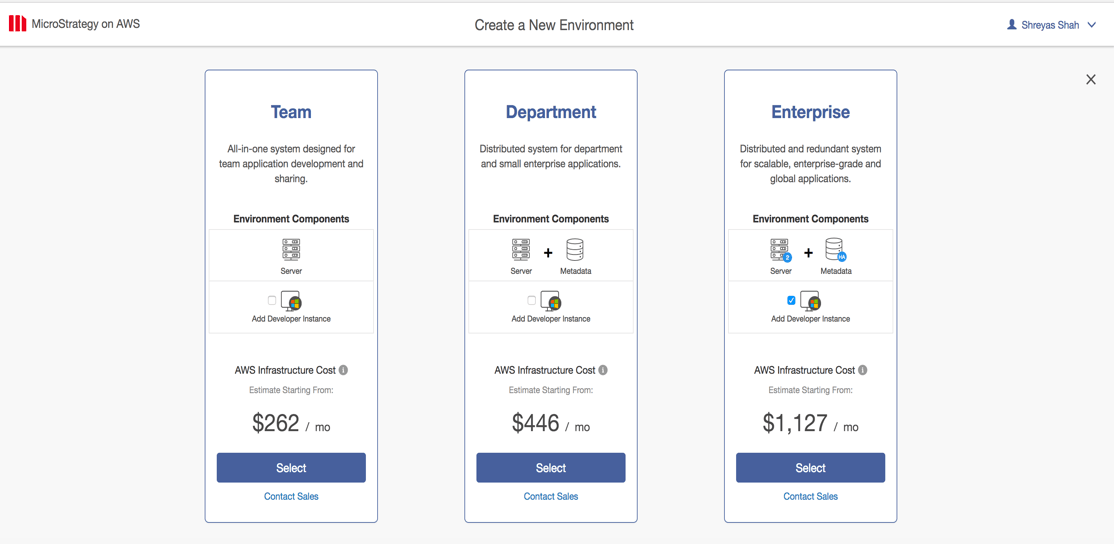The width and height of the screenshot is (1114, 544).
Task: Follow Contact Sales link under Enterprise
Action: [810, 496]
